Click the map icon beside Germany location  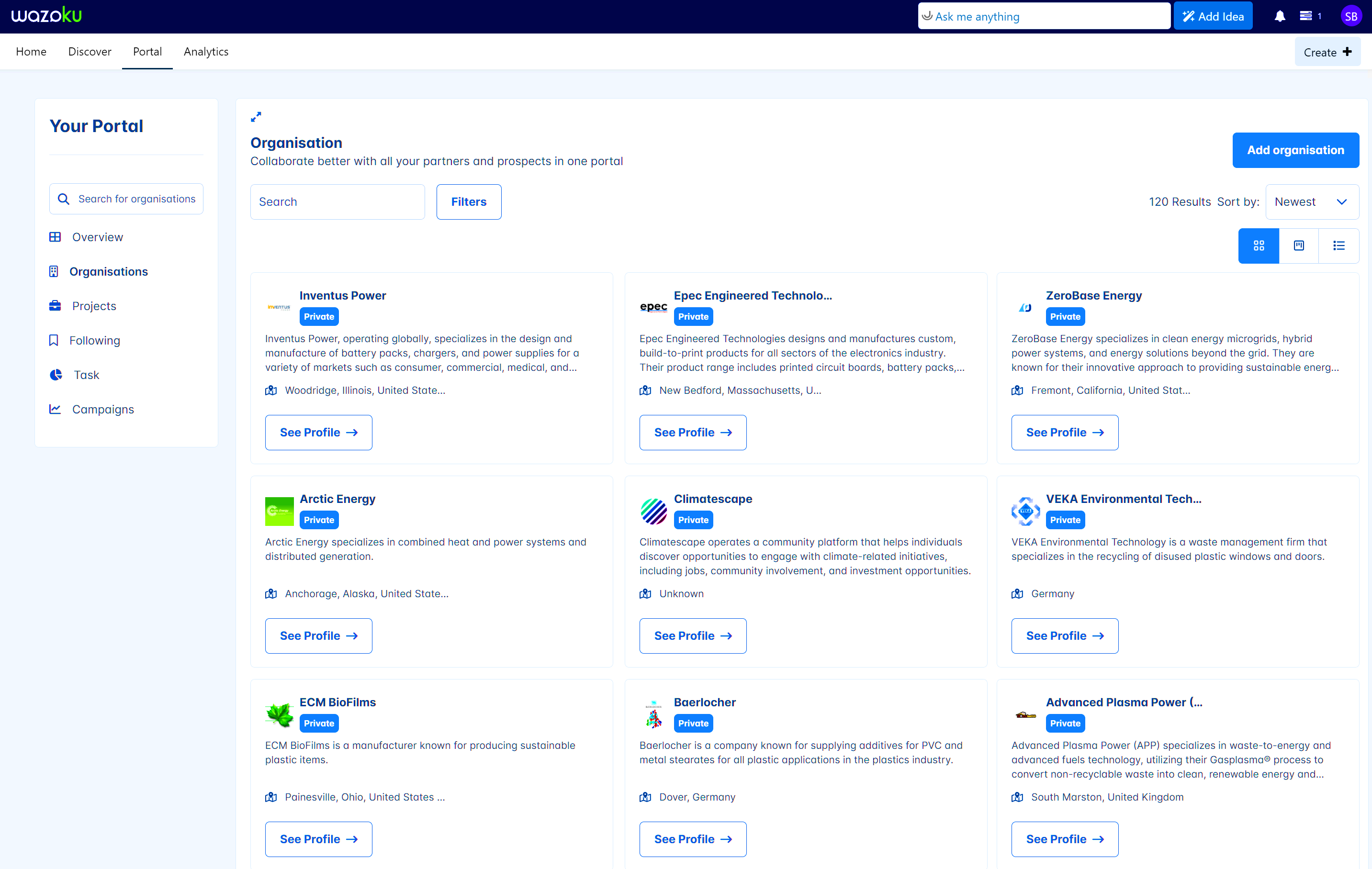pyautogui.click(x=1017, y=593)
